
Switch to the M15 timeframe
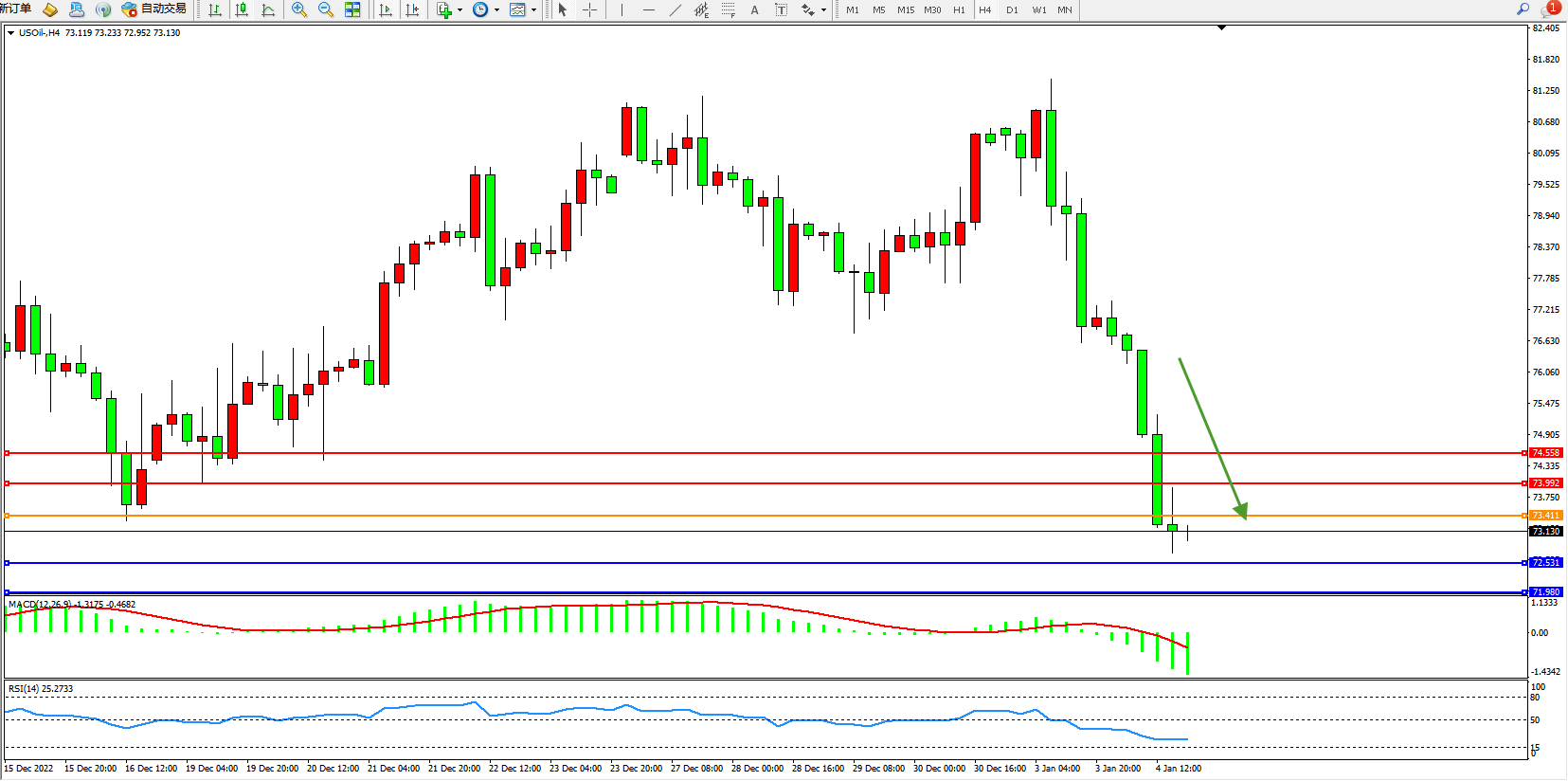[906, 9]
